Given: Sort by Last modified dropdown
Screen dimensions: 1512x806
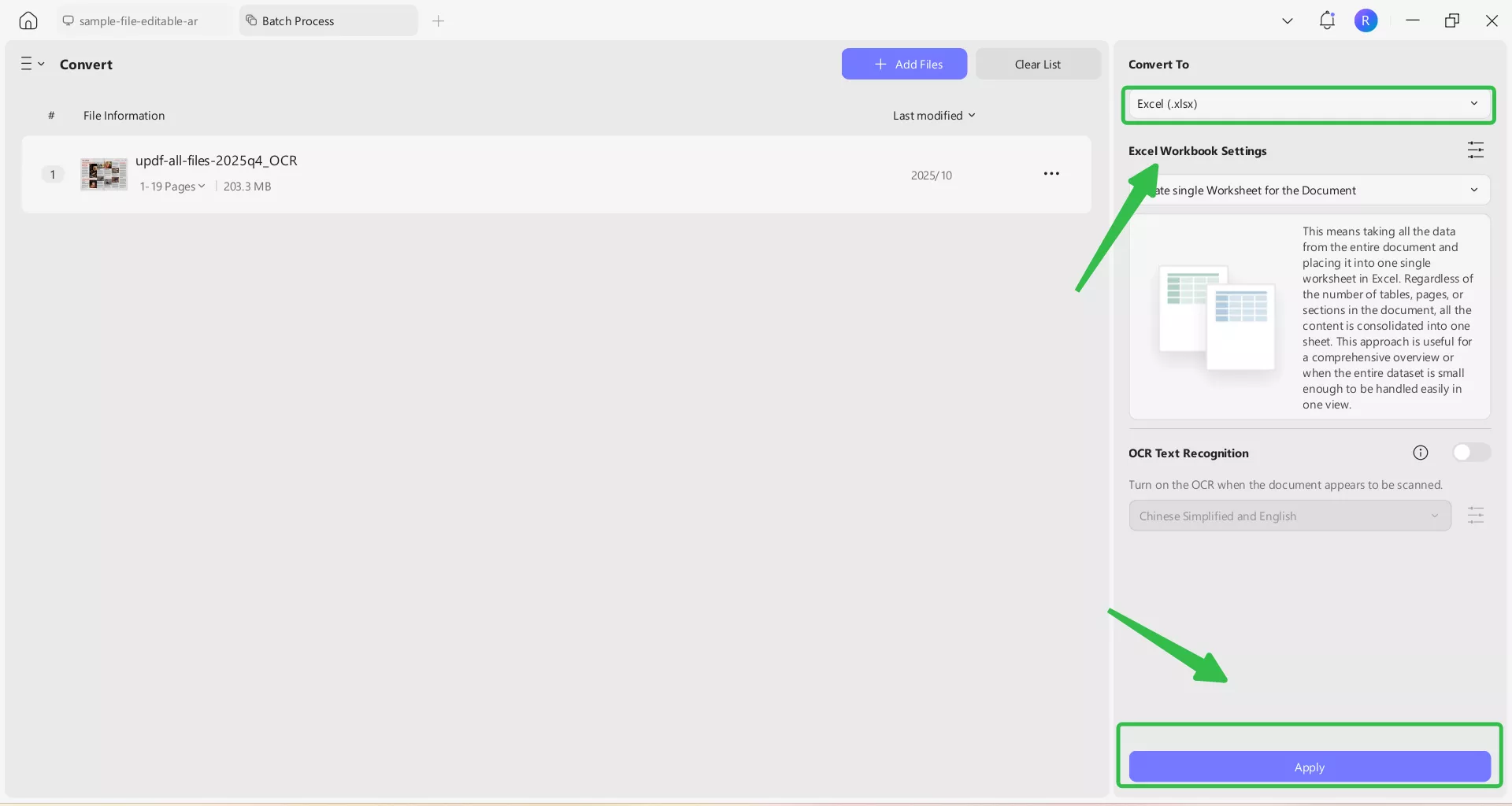Looking at the screenshot, I should [934, 115].
